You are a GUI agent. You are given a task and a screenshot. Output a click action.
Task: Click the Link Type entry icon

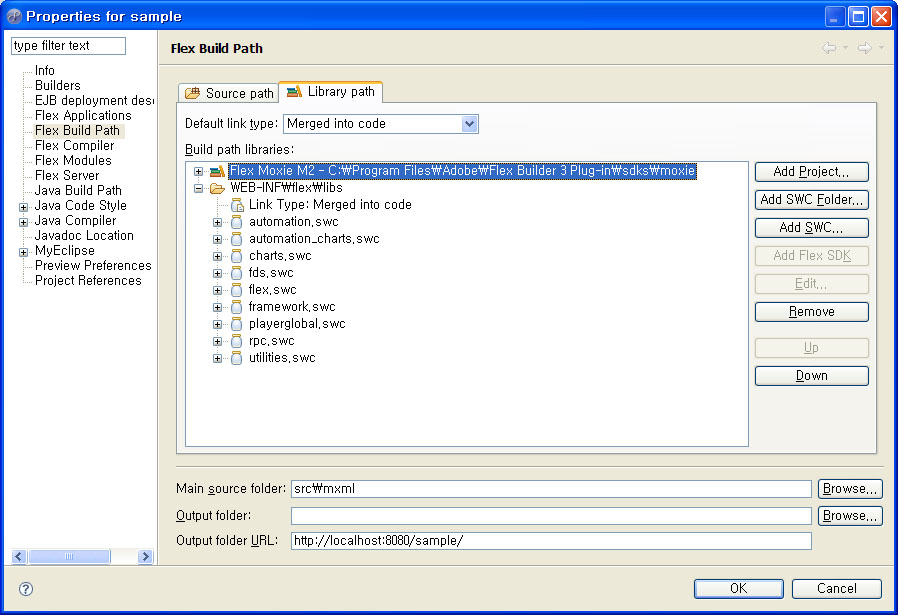coord(237,205)
